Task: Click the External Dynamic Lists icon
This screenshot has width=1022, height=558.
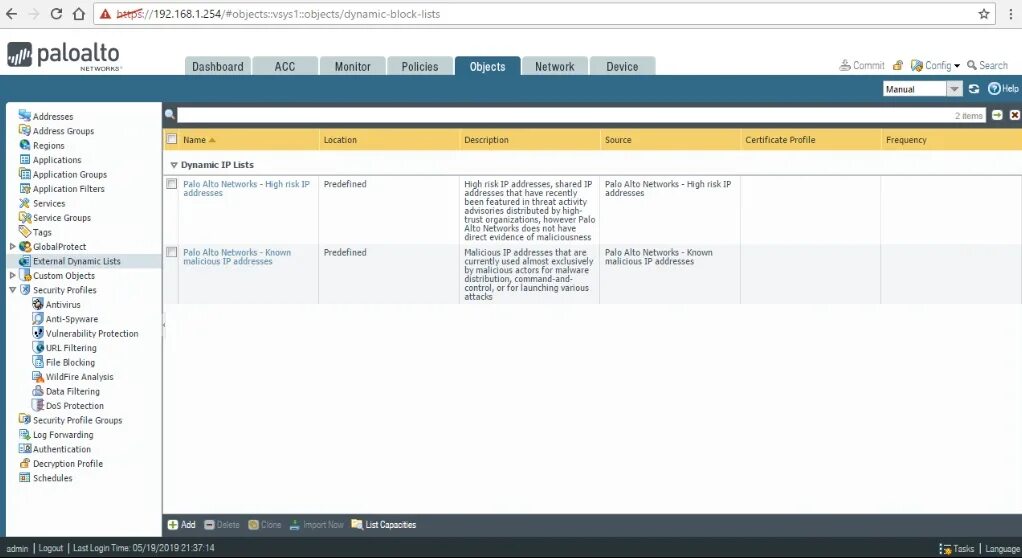Action: [x=25, y=261]
